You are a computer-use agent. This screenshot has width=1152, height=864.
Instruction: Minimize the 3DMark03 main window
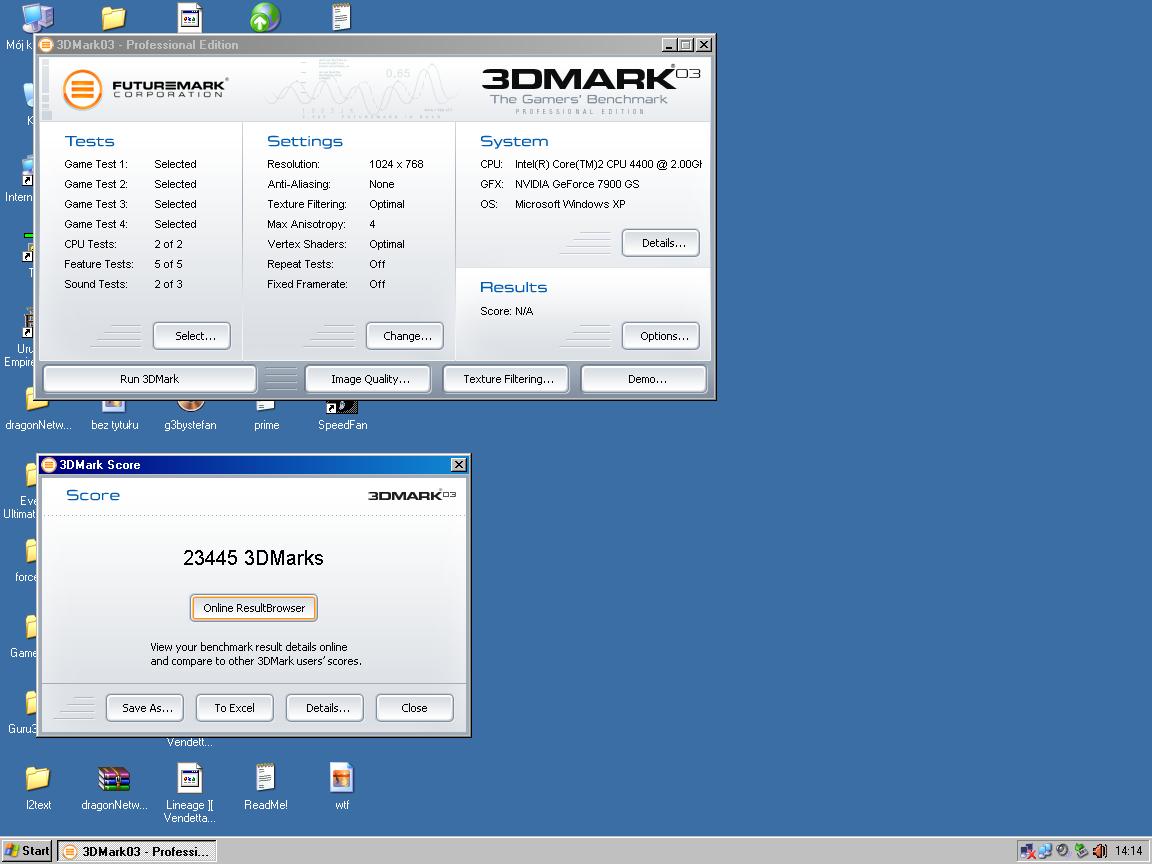(669, 45)
